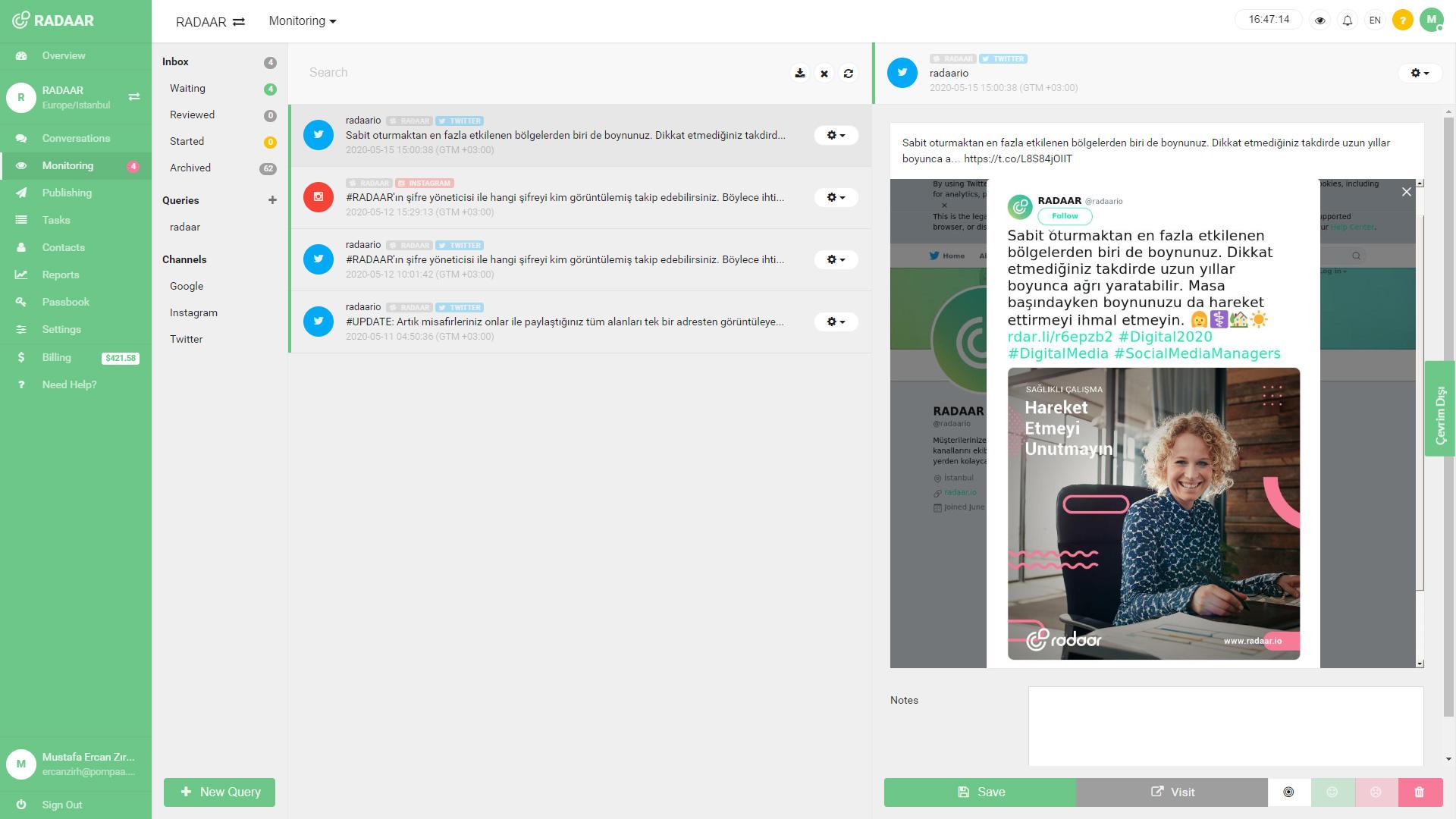The image size is (1456, 819).
Task: Click the Visit button for current post
Action: pyautogui.click(x=1172, y=792)
